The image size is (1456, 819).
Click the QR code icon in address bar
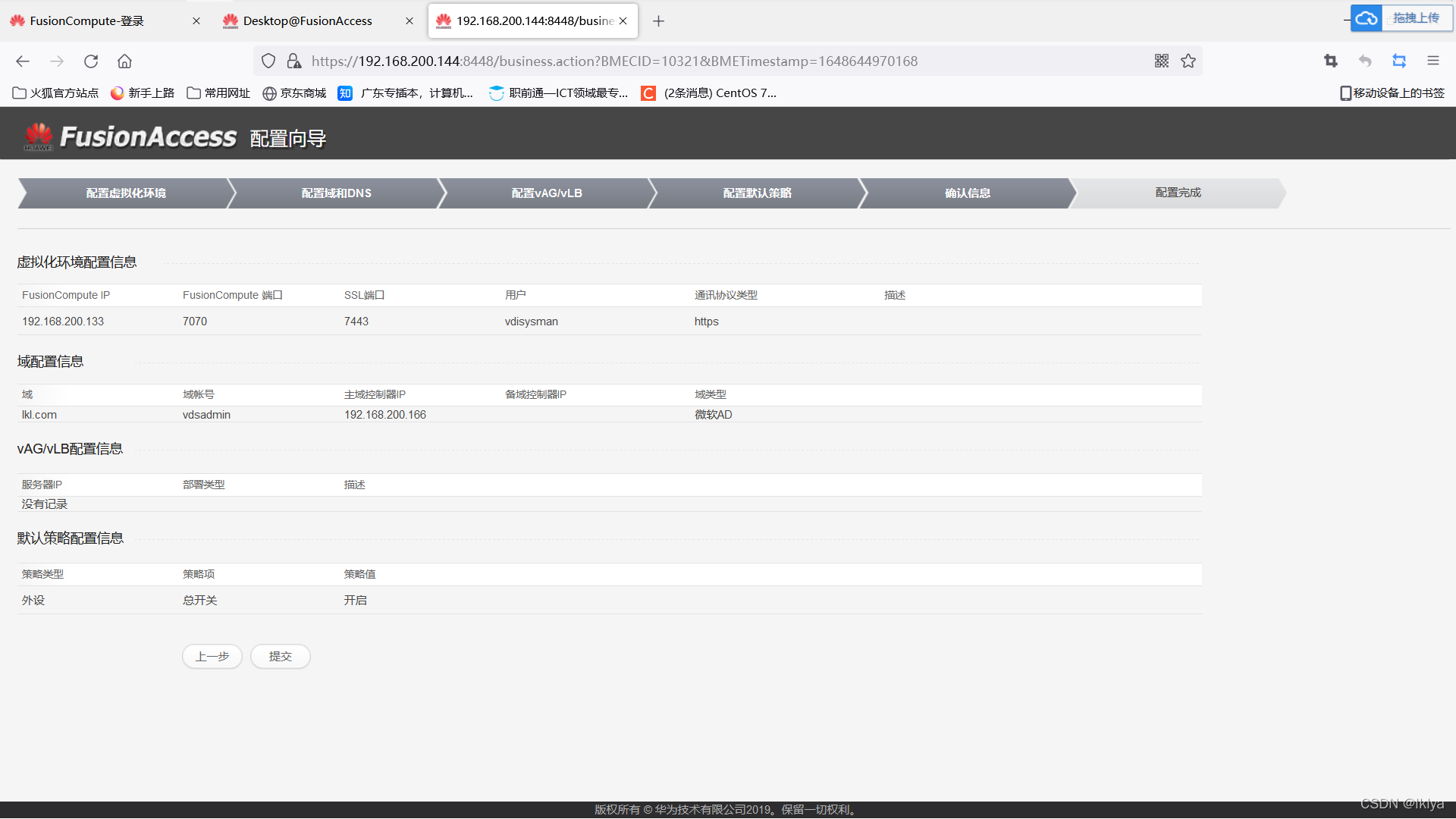pyautogui.click(x=1161, y=61)
